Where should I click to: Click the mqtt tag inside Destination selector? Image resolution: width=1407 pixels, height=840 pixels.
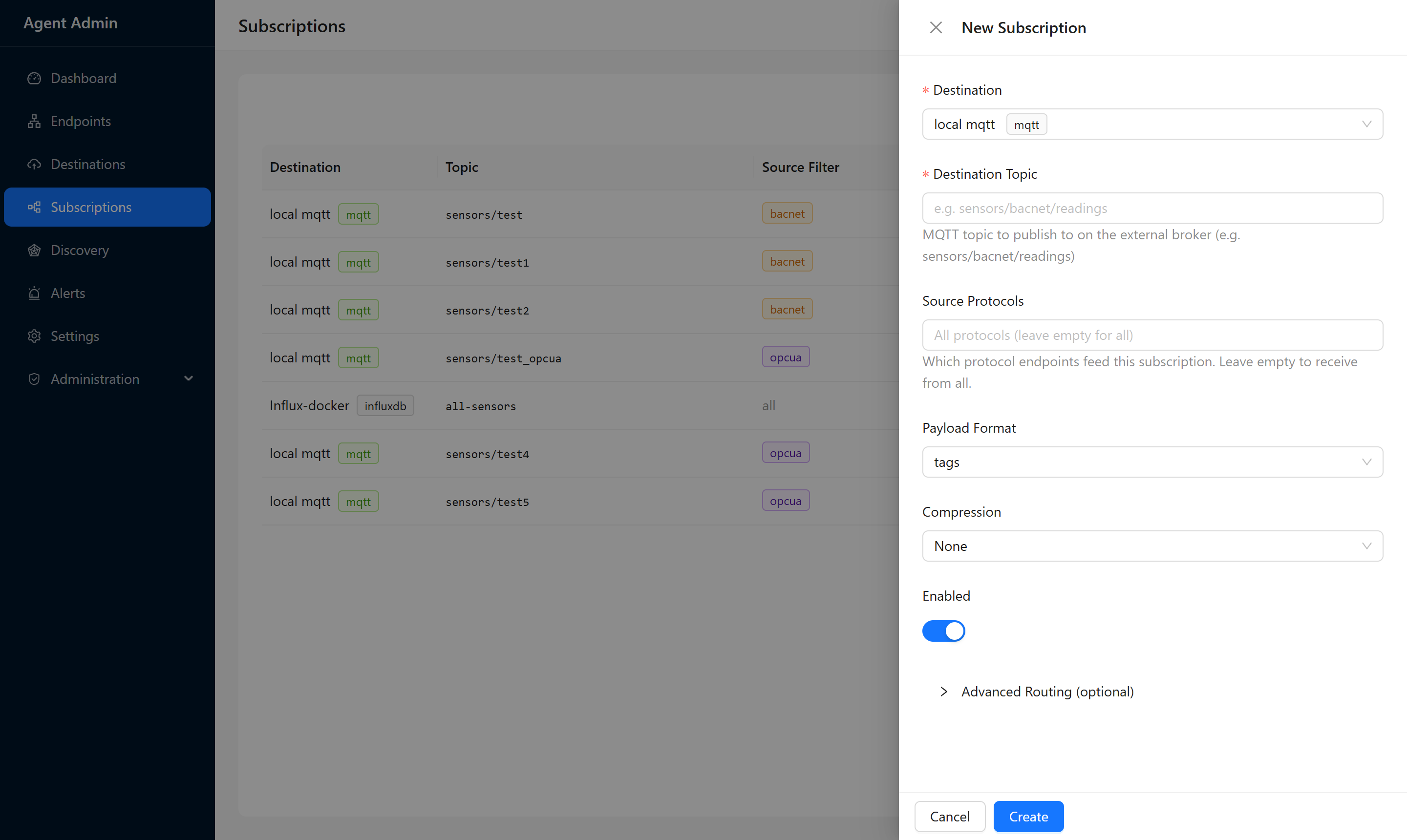click(x=1026, y=125)
